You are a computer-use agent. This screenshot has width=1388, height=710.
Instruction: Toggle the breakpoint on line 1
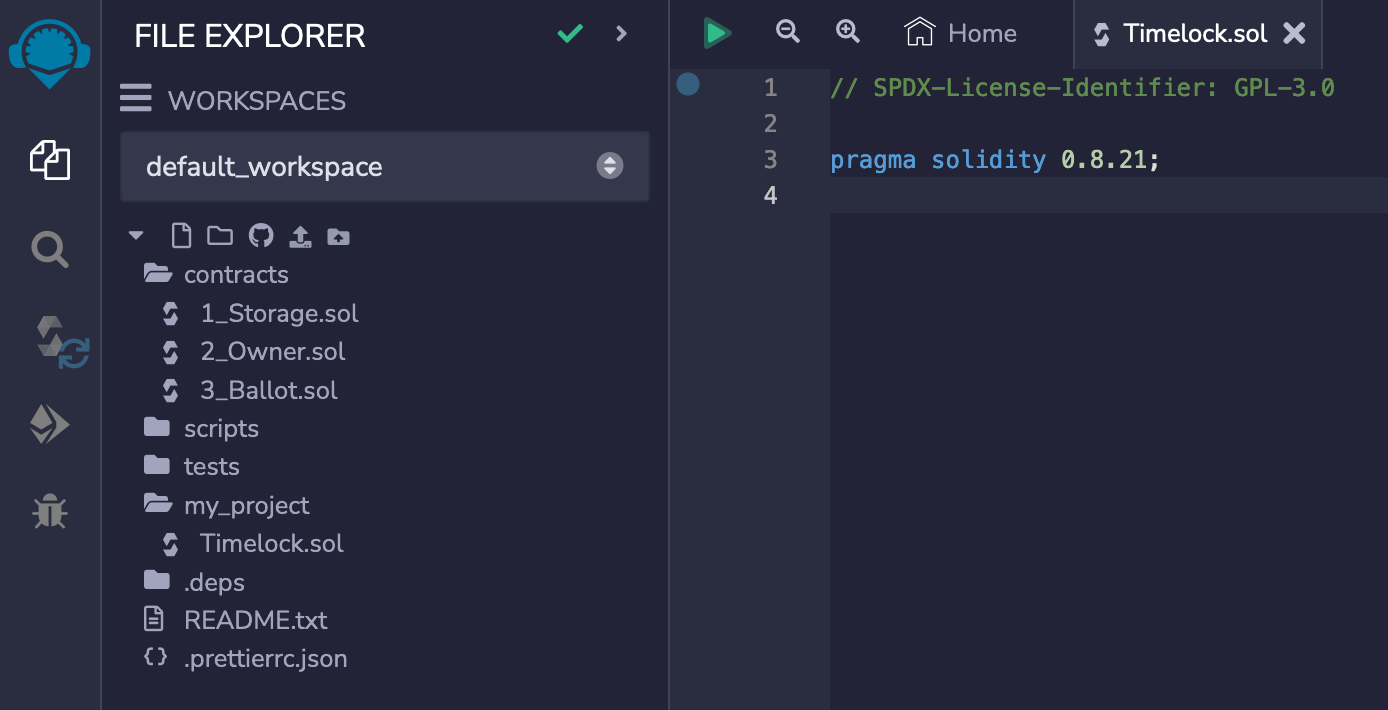click(688, 85)
